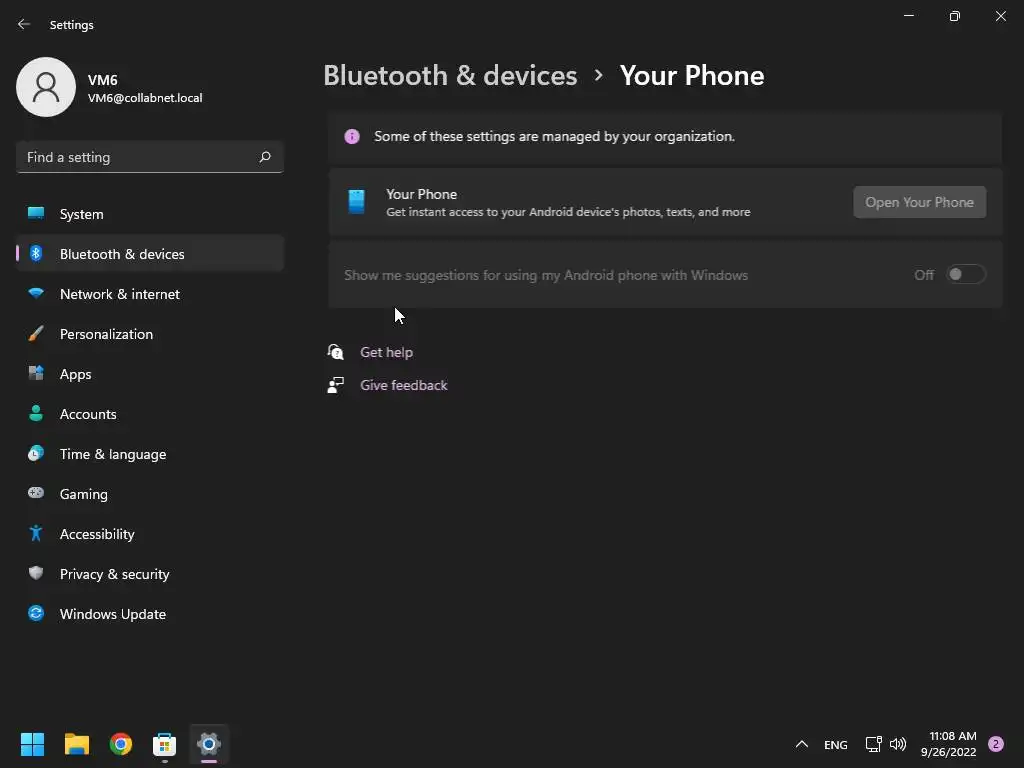This screenshot has width=1024, height=768.
Task: Click 'Show me suggestions for using my Android' text
Action: [x=545, y=275]
